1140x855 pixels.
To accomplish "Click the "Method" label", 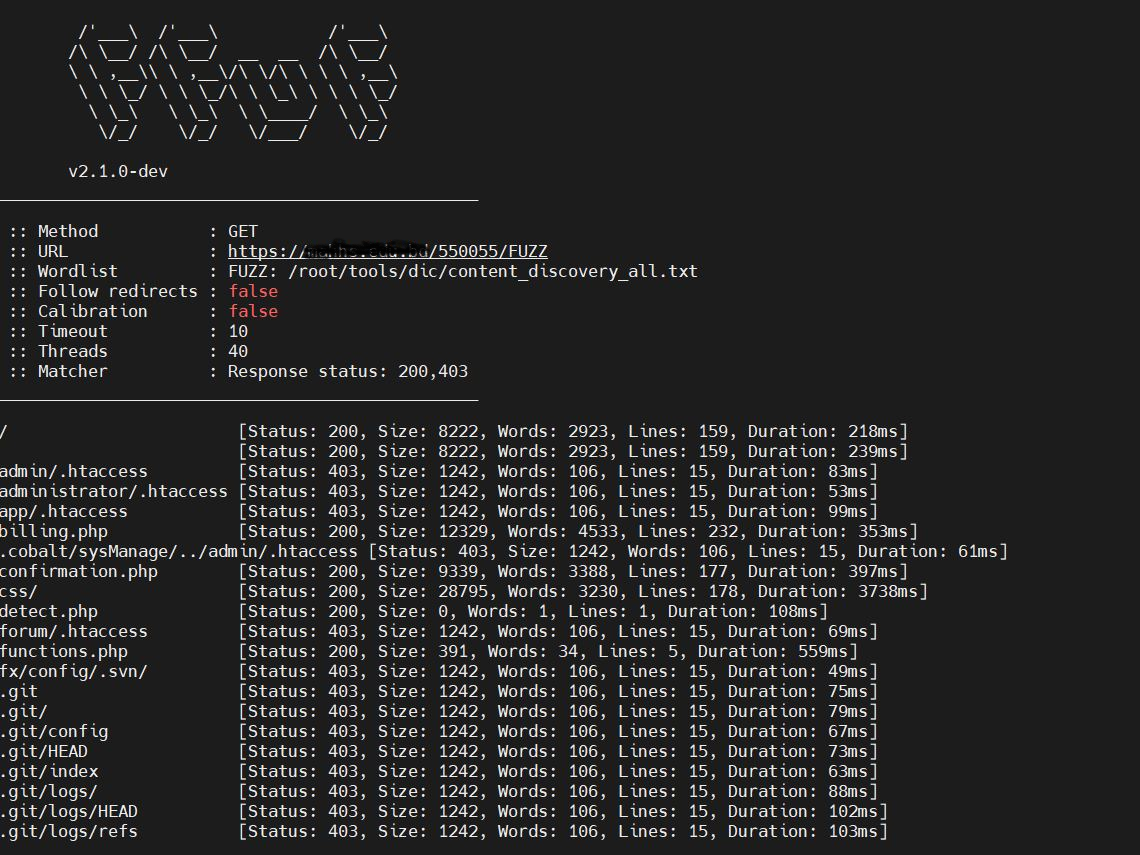I will [68, 231].
